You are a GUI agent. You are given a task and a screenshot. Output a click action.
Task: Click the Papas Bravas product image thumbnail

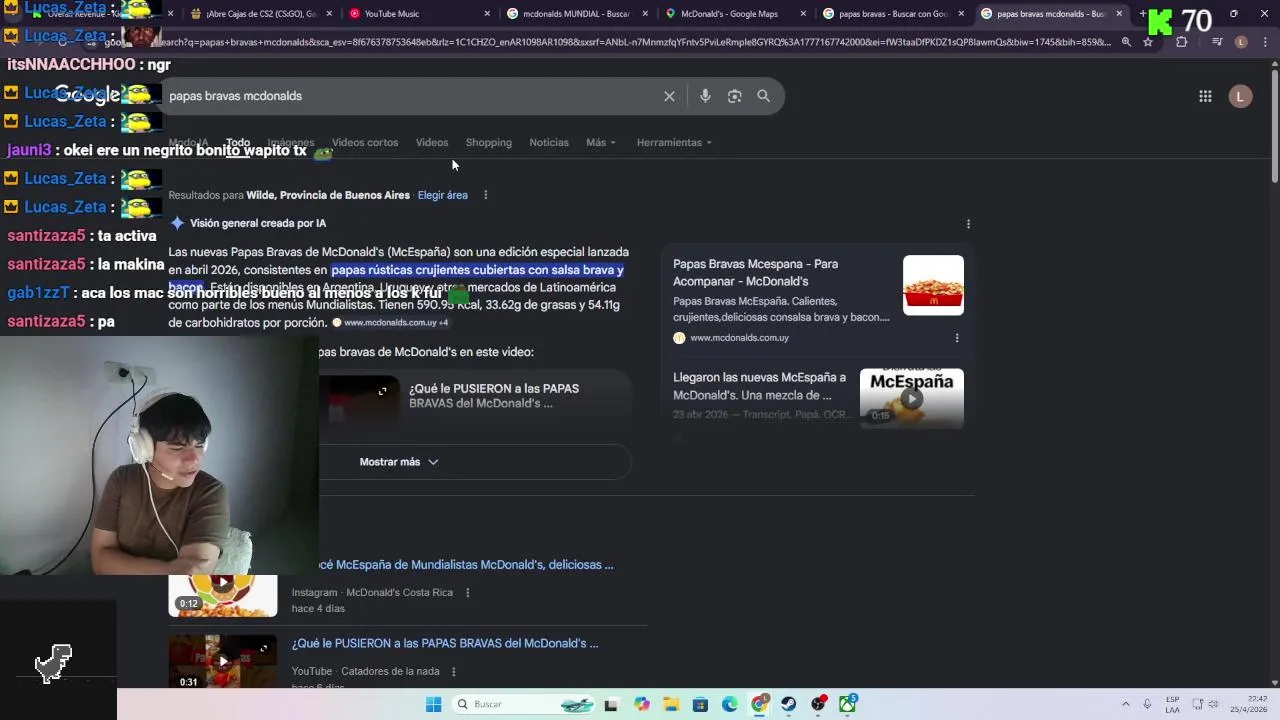[933, 286]
